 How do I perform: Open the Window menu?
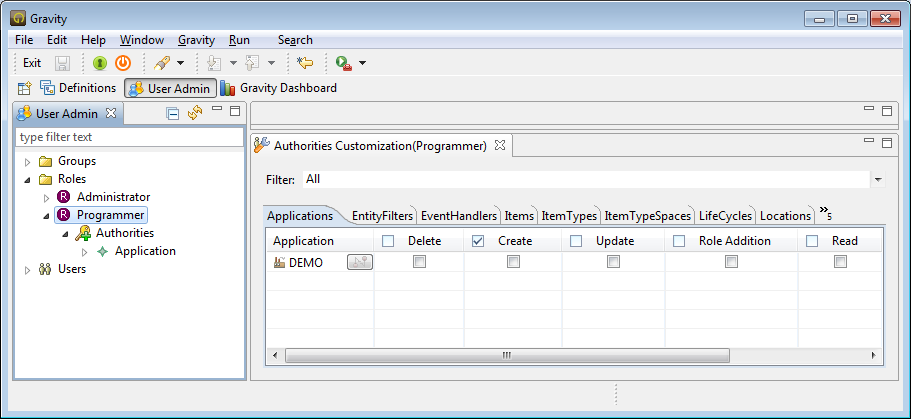tap(141, 40)
